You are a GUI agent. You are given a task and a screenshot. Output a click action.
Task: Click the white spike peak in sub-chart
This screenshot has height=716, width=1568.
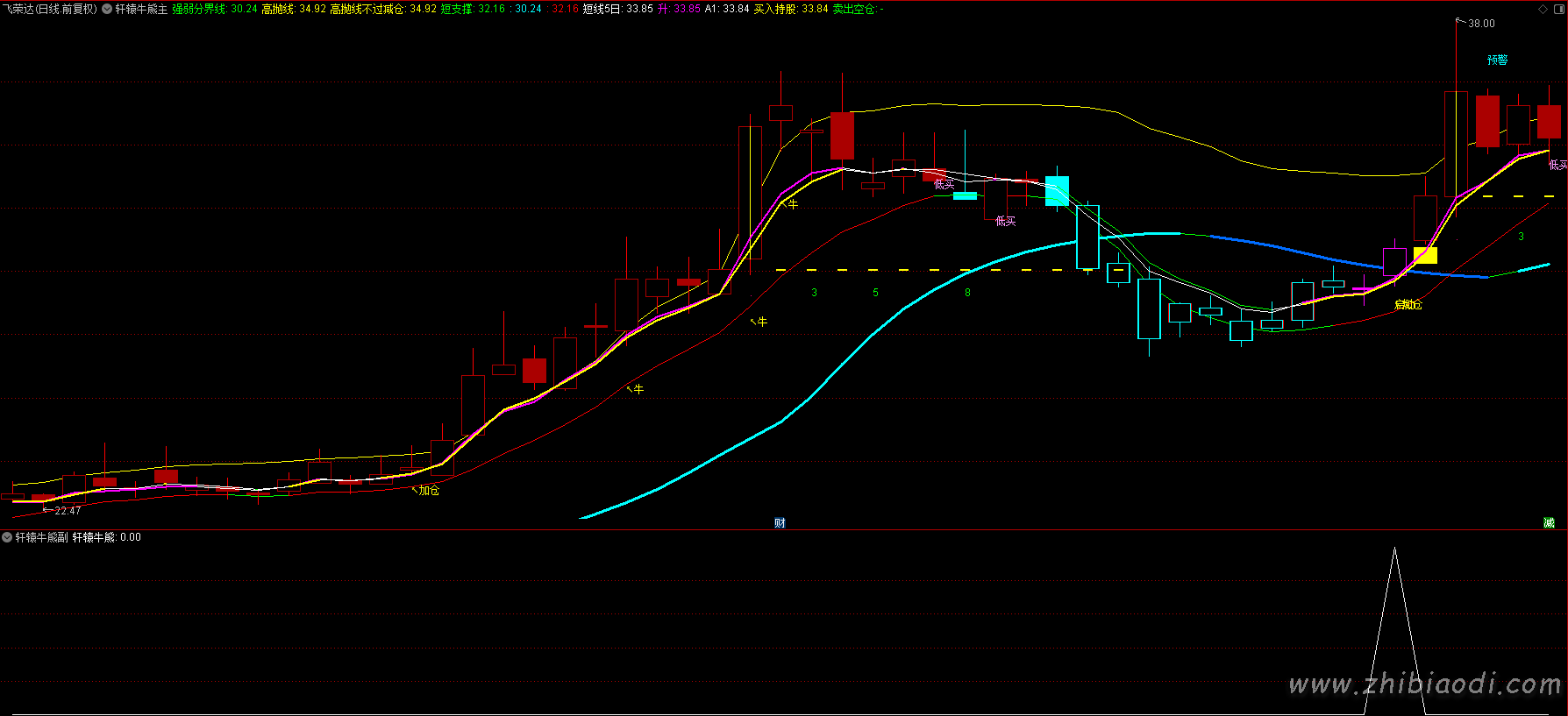1394,550
